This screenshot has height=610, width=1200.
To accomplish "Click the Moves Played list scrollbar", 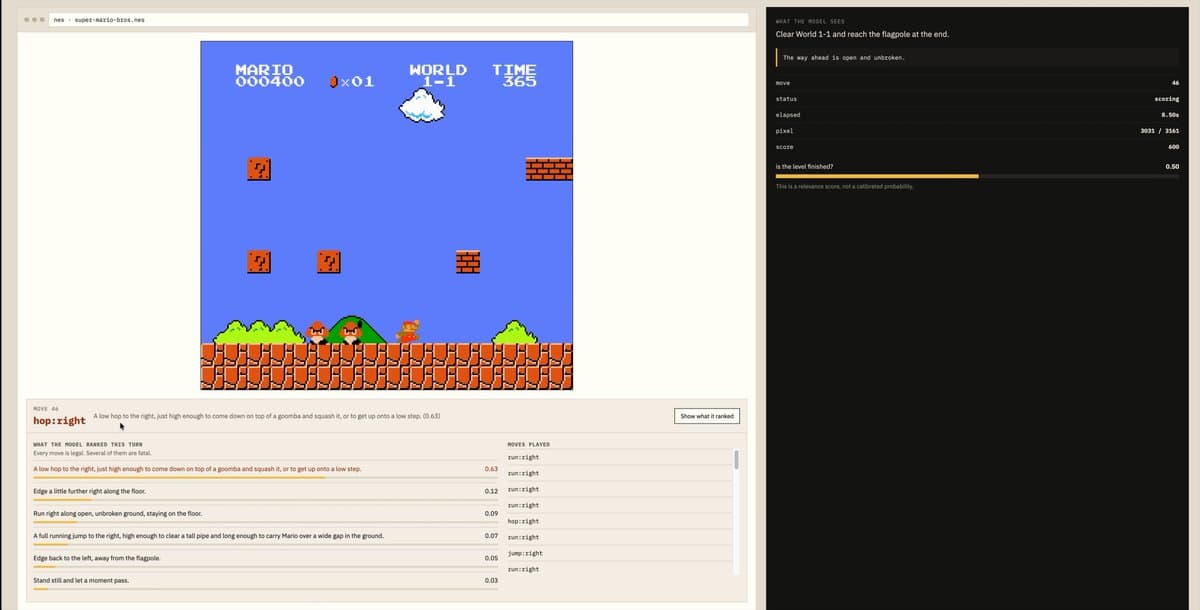I will pyautogui.click(x=737, y=459).
